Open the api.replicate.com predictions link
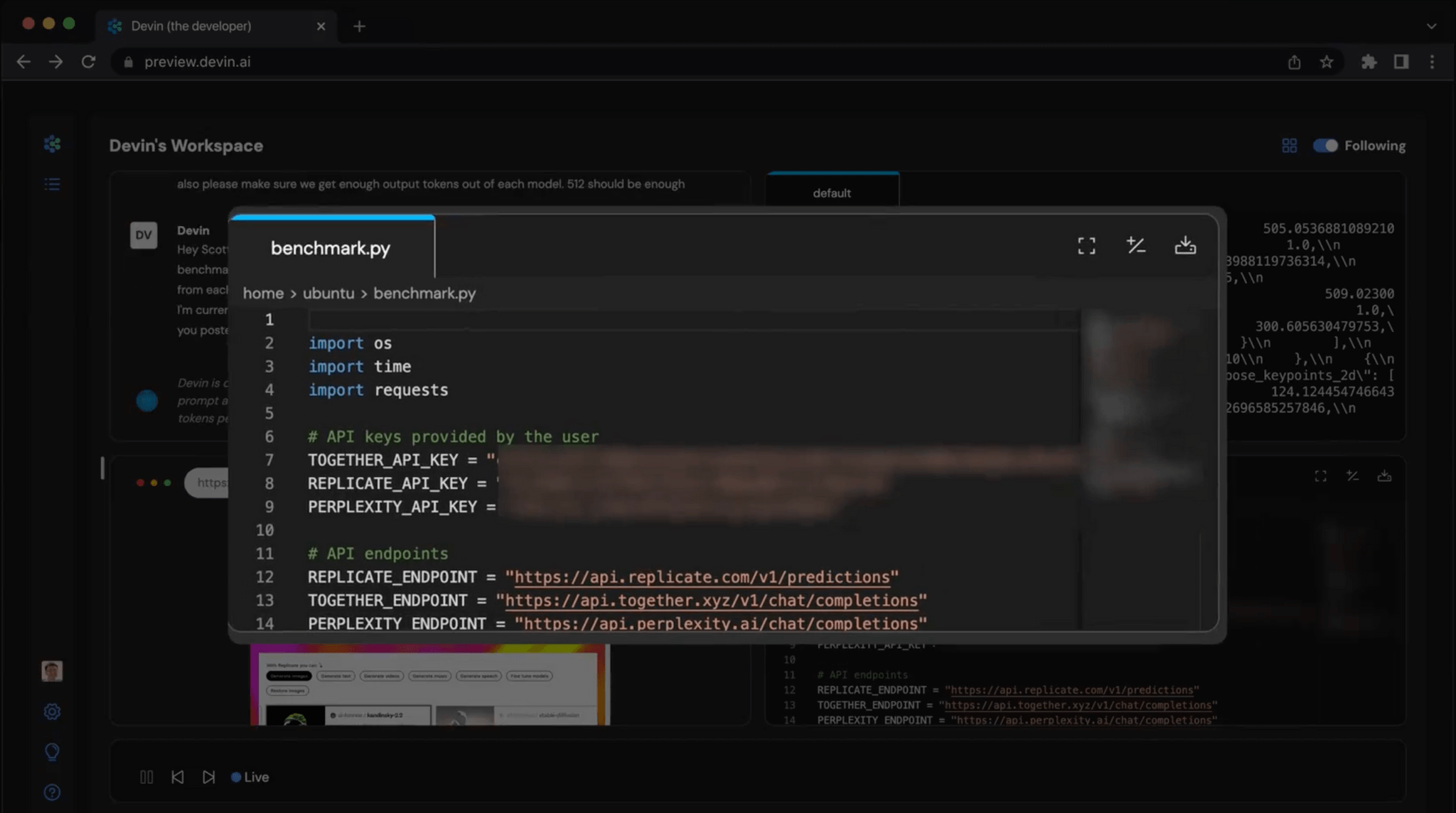The width and height of the screenshot is (1456, 813). (x=703, y=576)
